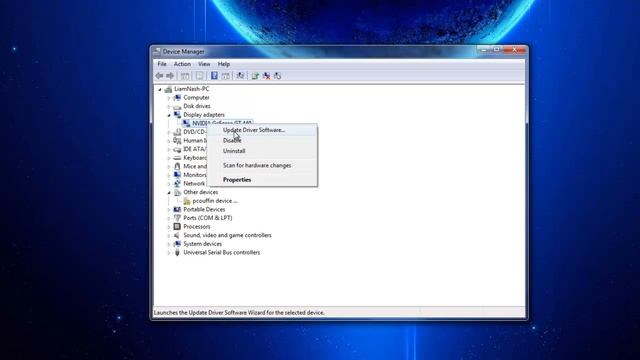Click the Disk drives category icon
640x360 pixels.
click(x=177, y=106)
